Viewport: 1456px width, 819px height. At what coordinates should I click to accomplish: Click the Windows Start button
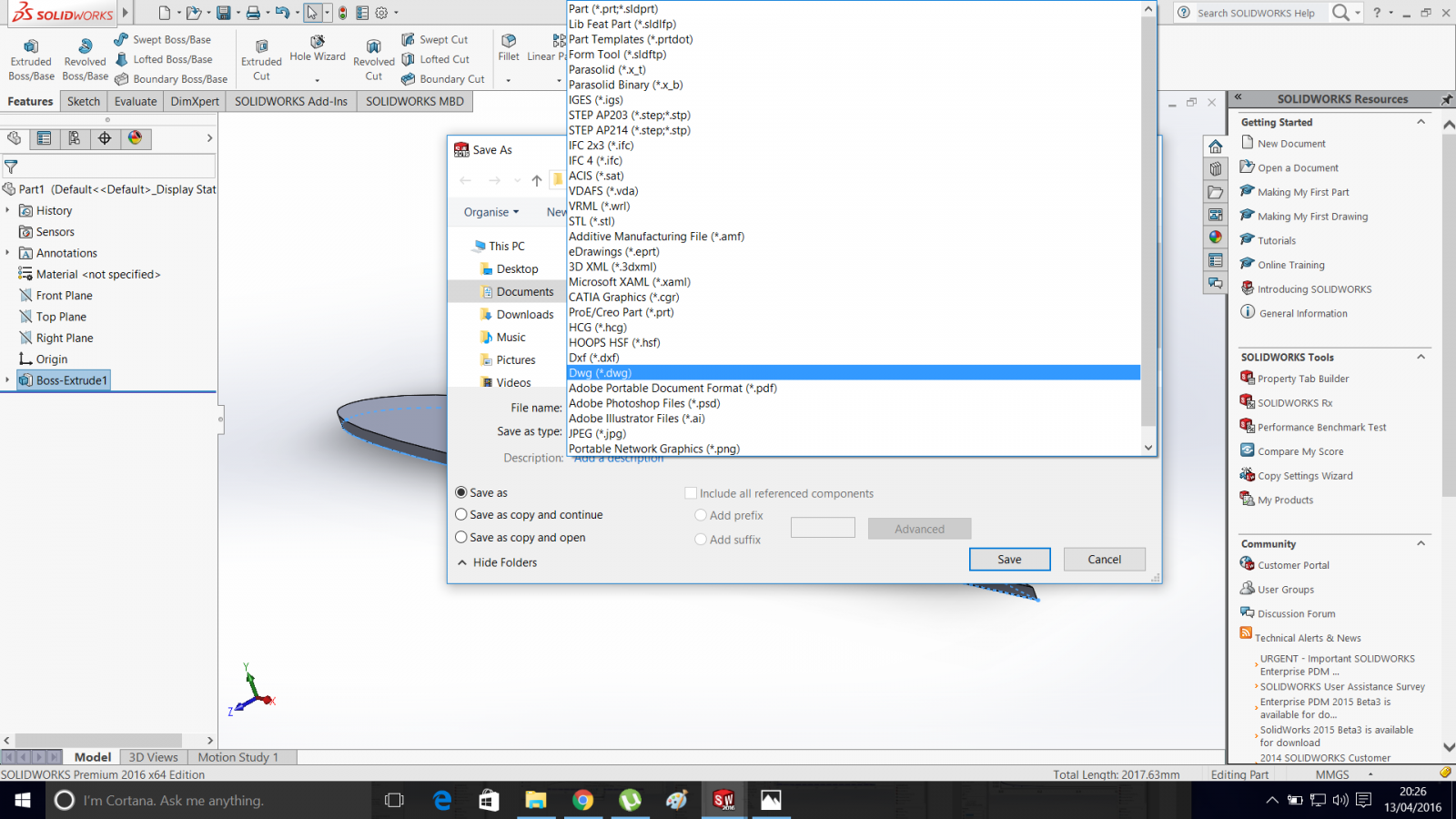tap(23, 800)
